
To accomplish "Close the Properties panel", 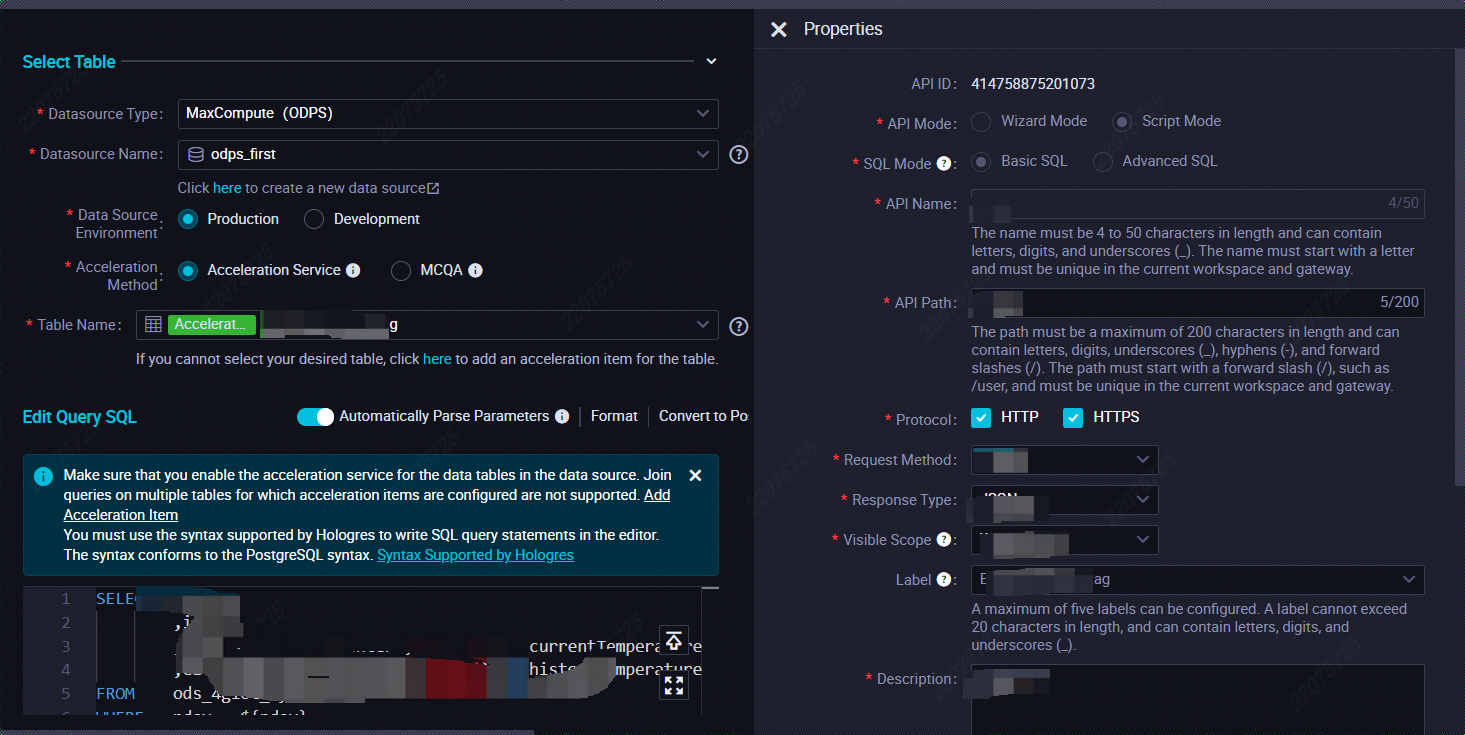I will click(x=779, y=30).
